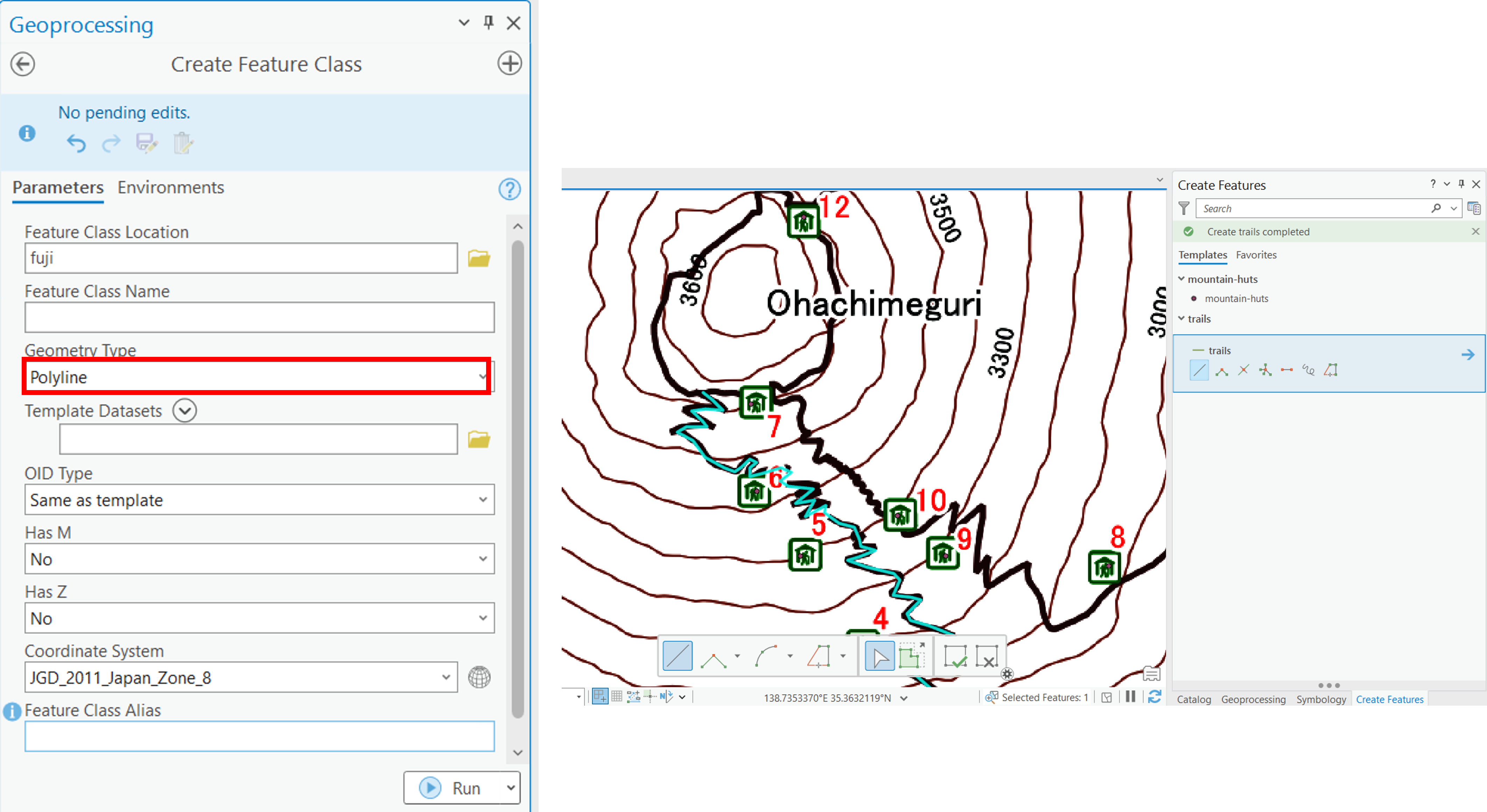1487x812 pixels.
Task: Click the Feature Class Alias input field
Action: pyautogui.click(x=259, y=736)
